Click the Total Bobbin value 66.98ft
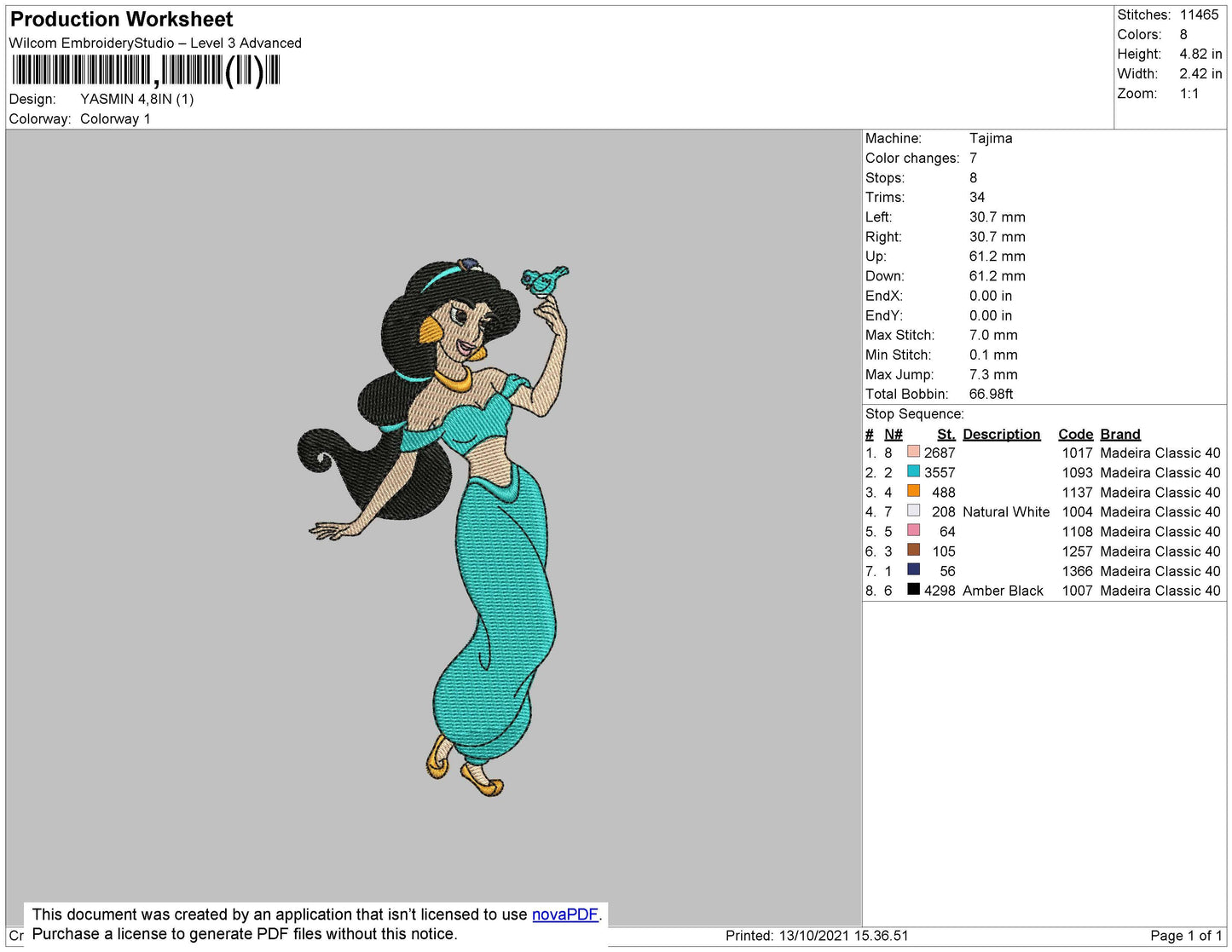Screen dimensions: 1232x952 991,394
